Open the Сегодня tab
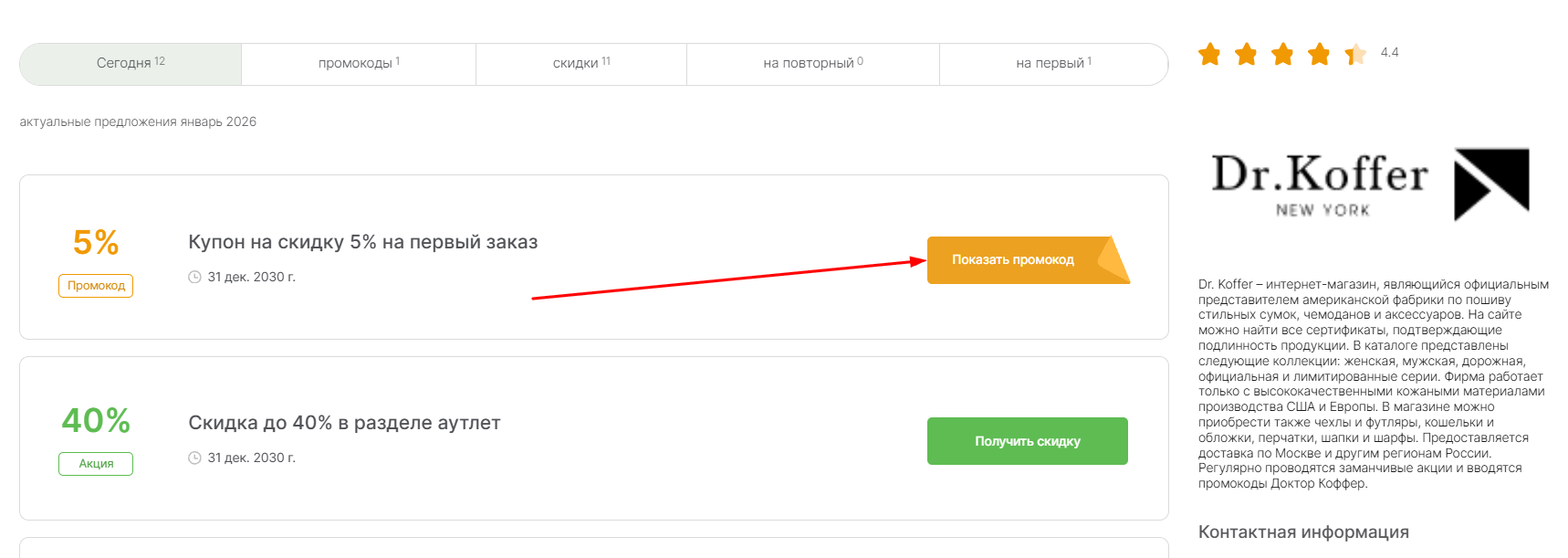This screenshot has height=558, width=1568. coord(131,63)
